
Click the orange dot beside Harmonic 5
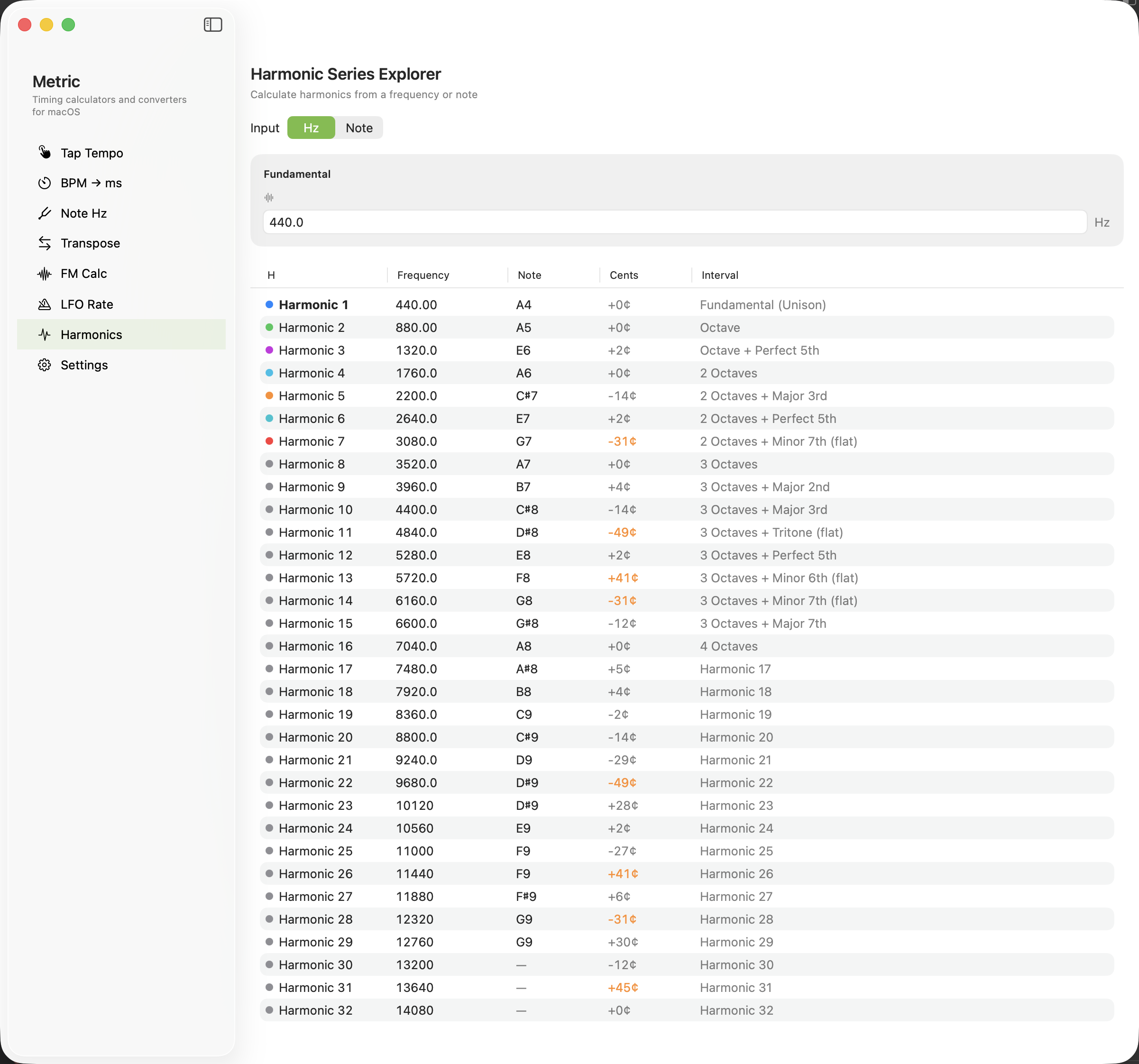269,395
